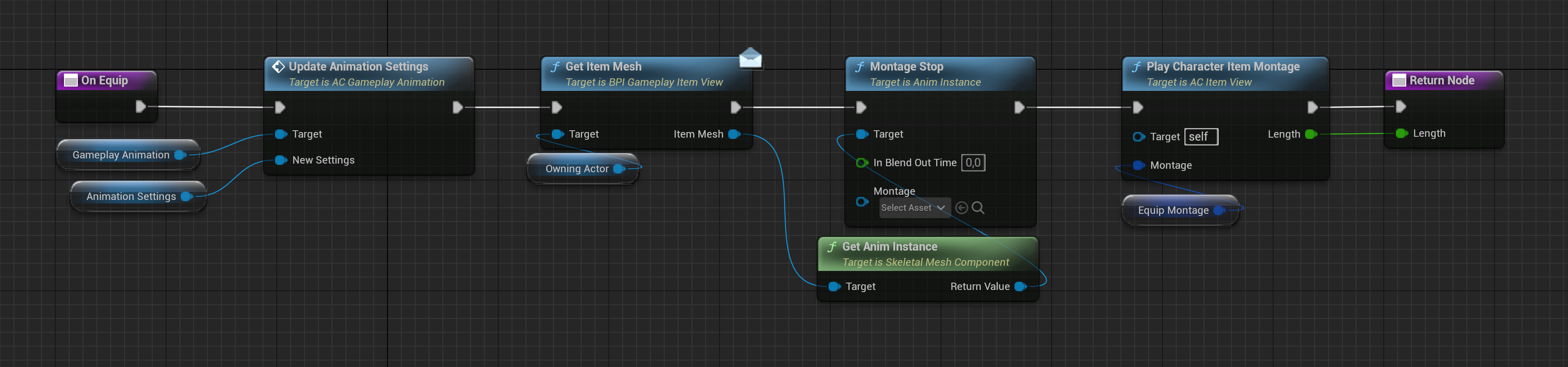Select the Gameplay Animation variable node
Screen dimensions: 1568x367
(128, 155)
